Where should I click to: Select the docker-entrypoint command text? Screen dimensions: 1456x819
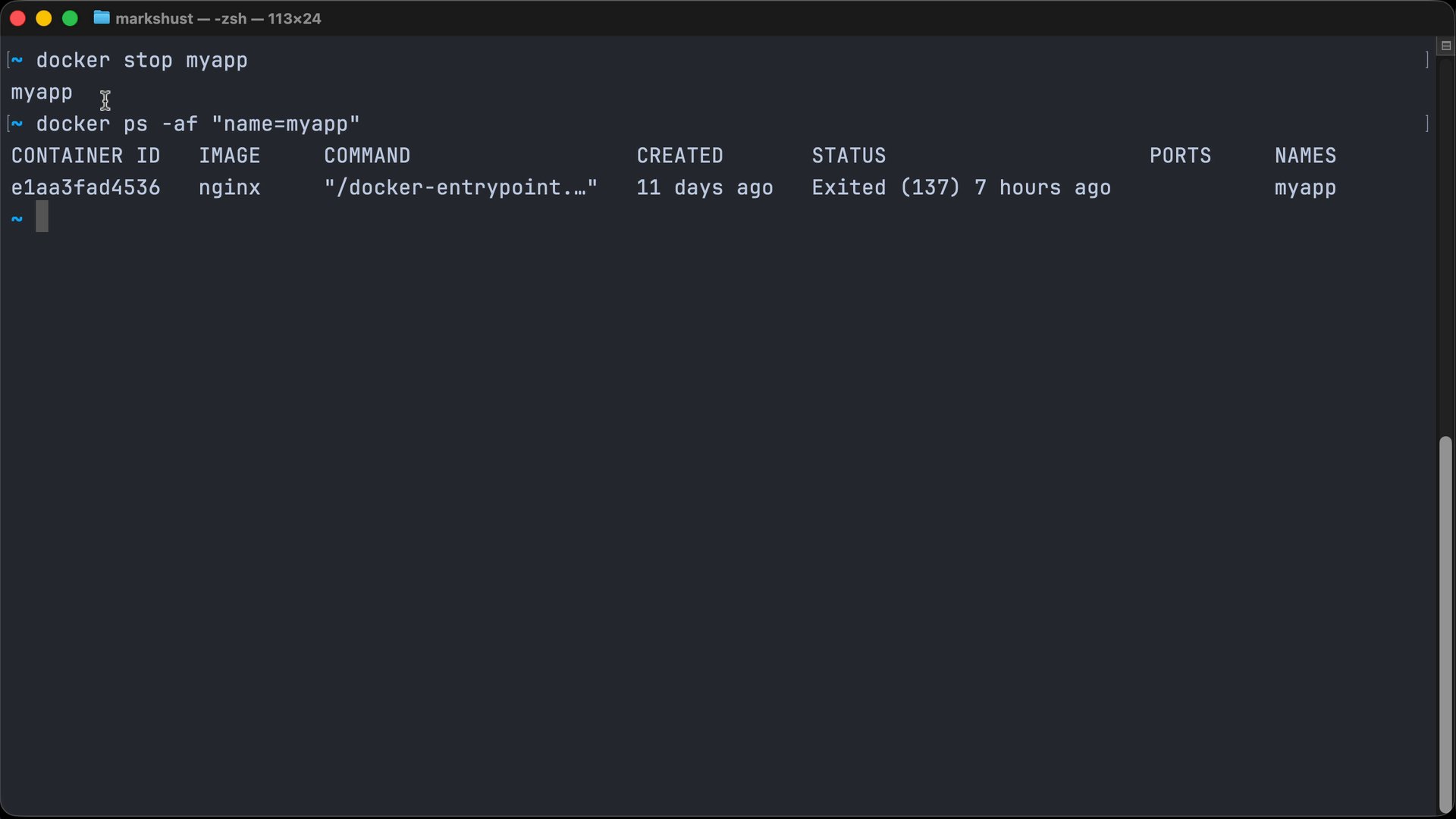(x=460, y=187)
